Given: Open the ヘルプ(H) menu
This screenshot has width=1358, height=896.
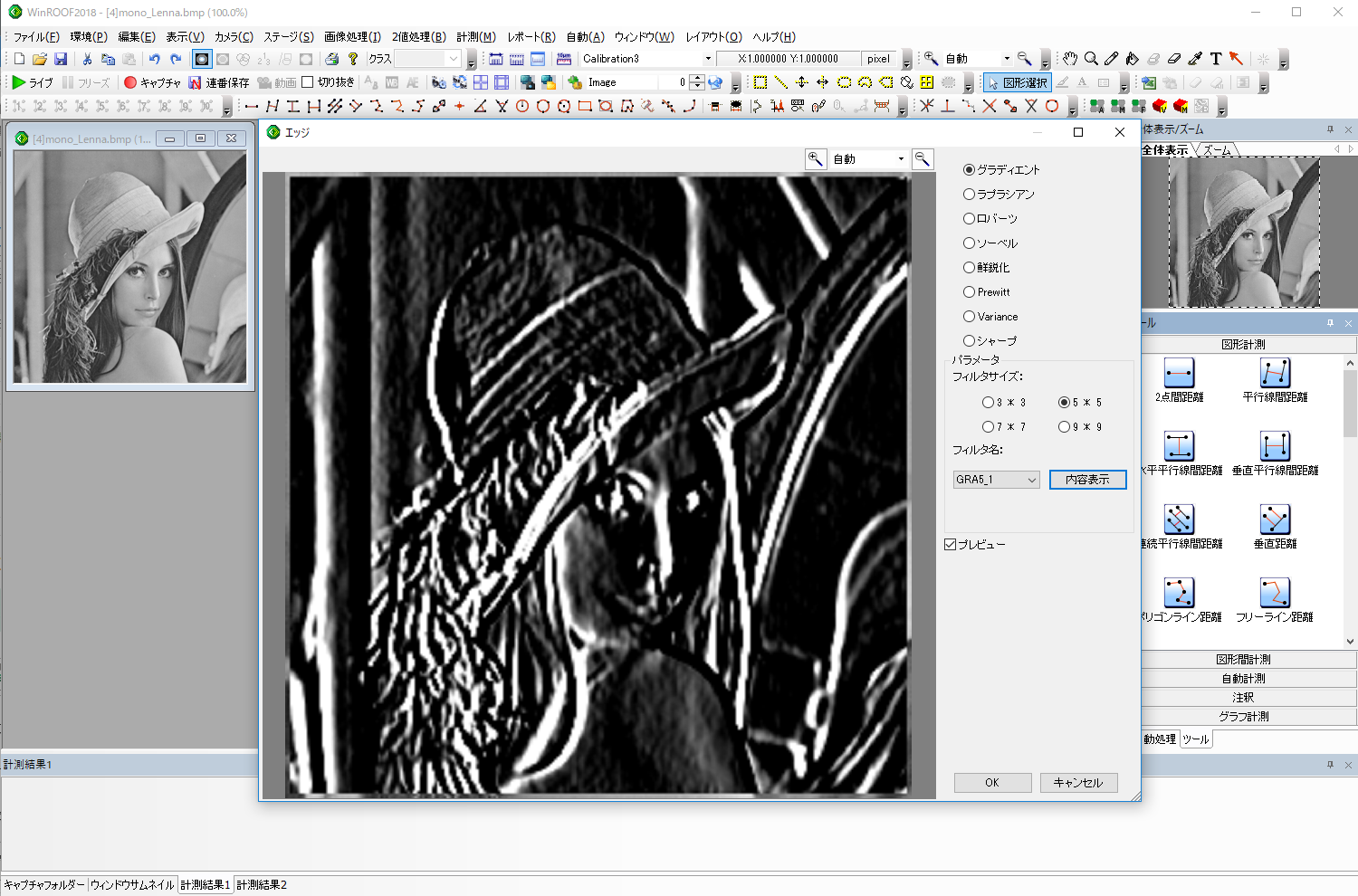Looking at the screenshot, I should coord(774,37).
